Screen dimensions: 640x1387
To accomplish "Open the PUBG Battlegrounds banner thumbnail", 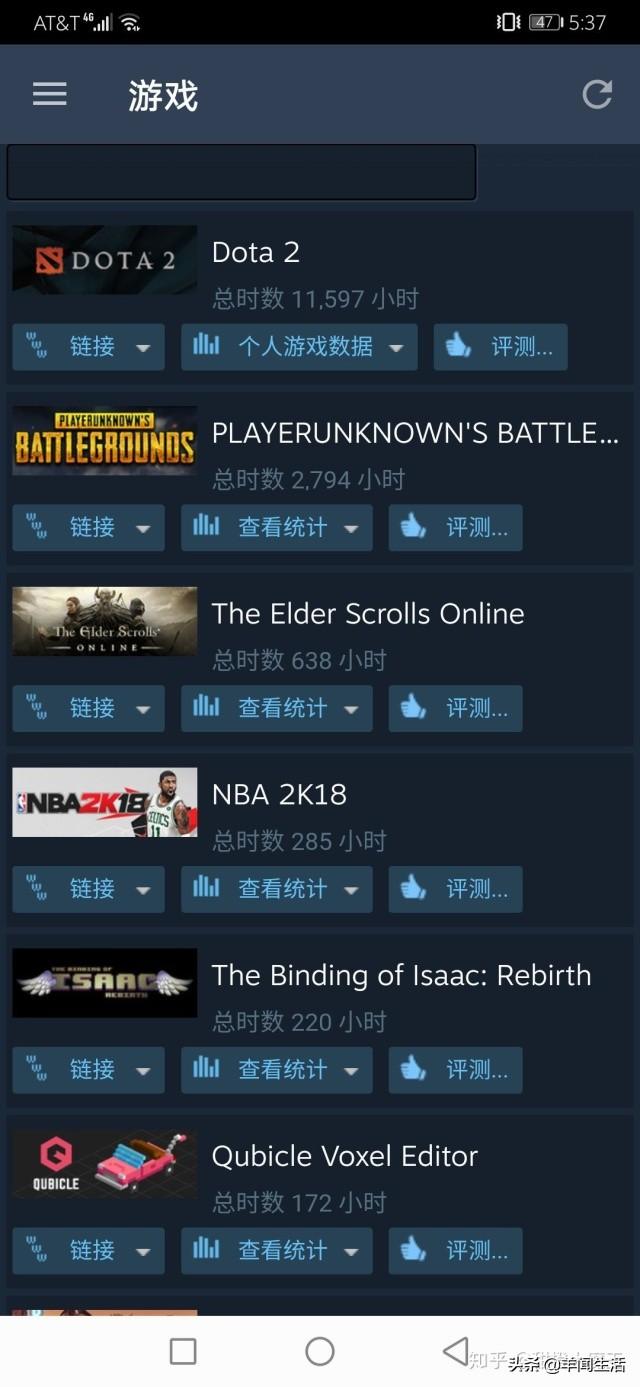I will pyautogui.click(x=104, y=440).
